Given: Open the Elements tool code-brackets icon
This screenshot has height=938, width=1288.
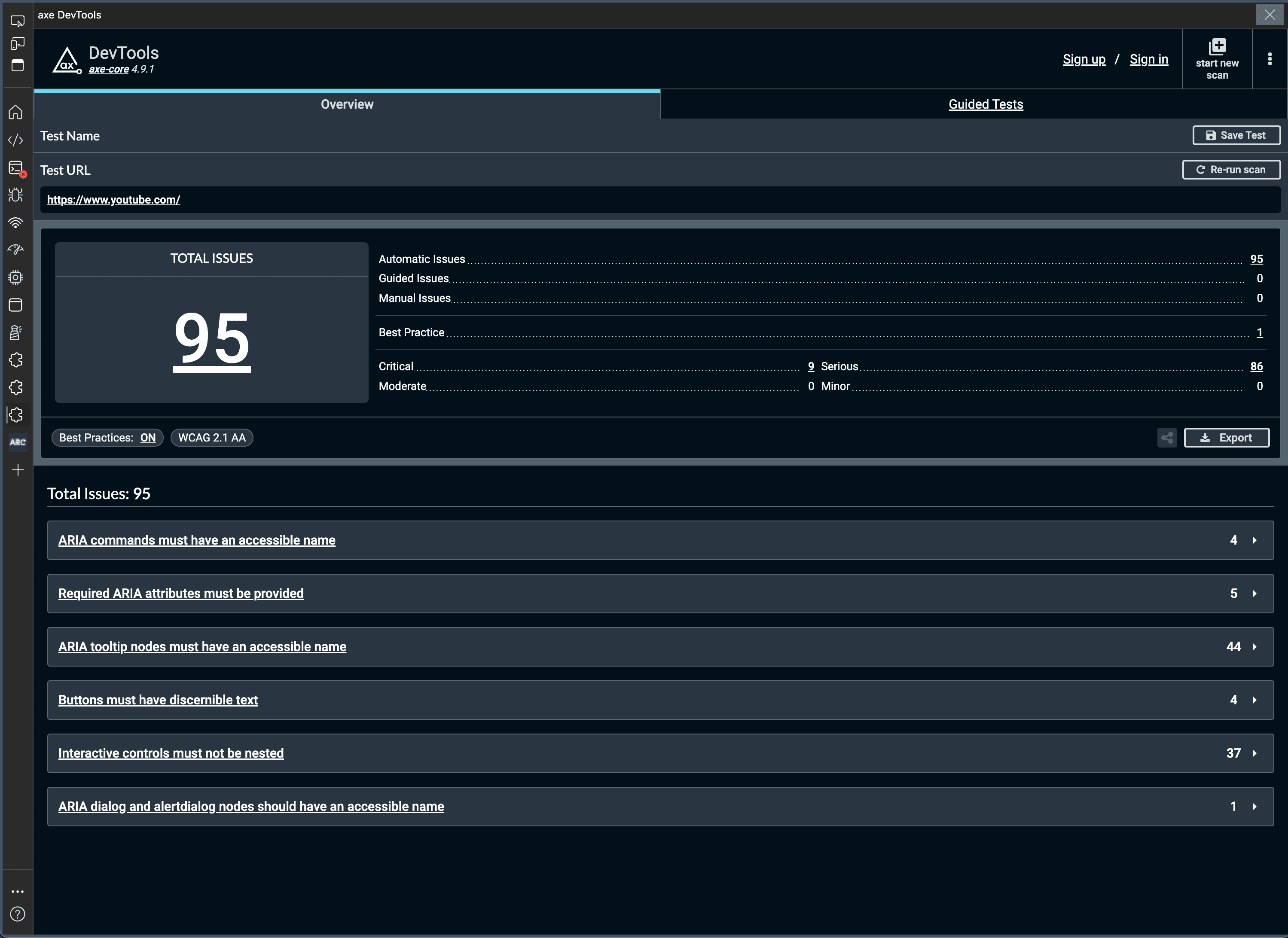Looking at the screenshot, I should click(16, 140).
